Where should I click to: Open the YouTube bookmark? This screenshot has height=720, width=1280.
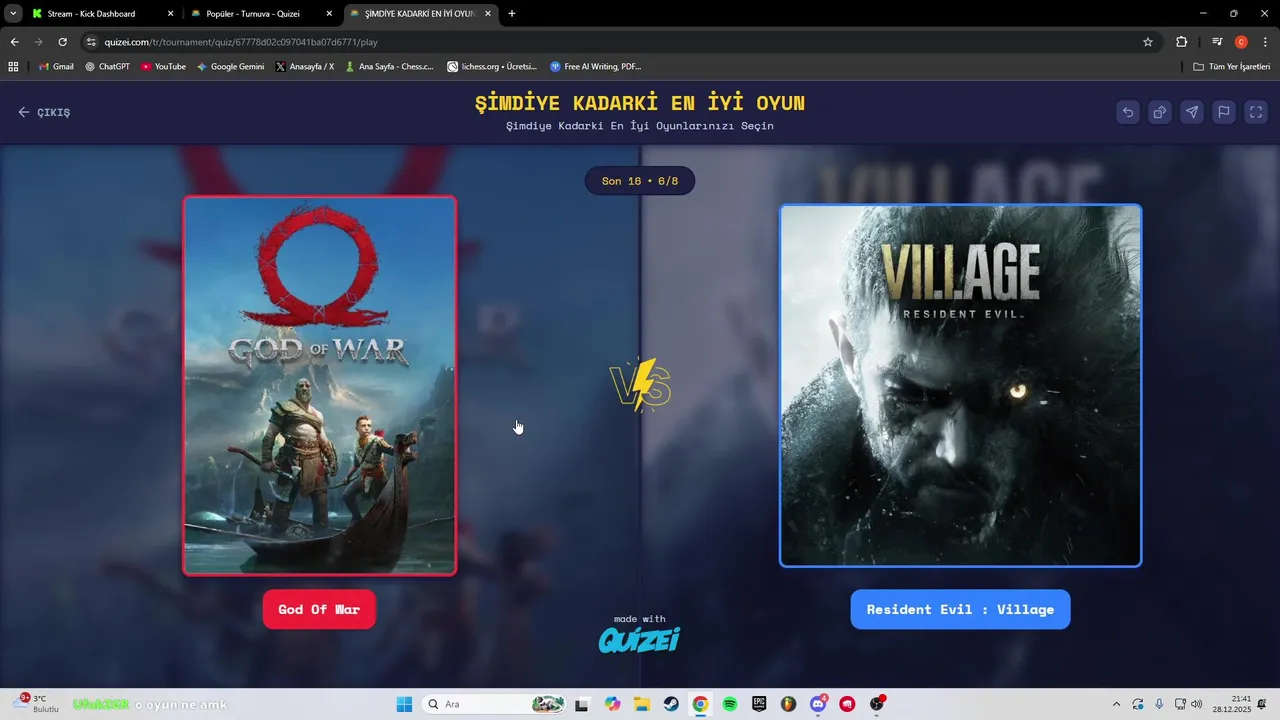point(163,67)
